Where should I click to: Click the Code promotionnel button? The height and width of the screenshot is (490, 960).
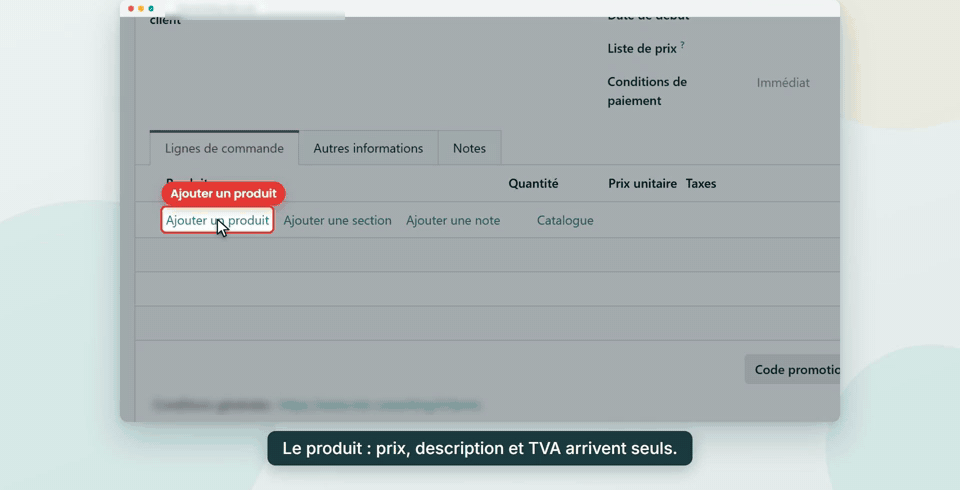(x=792, y=369)
